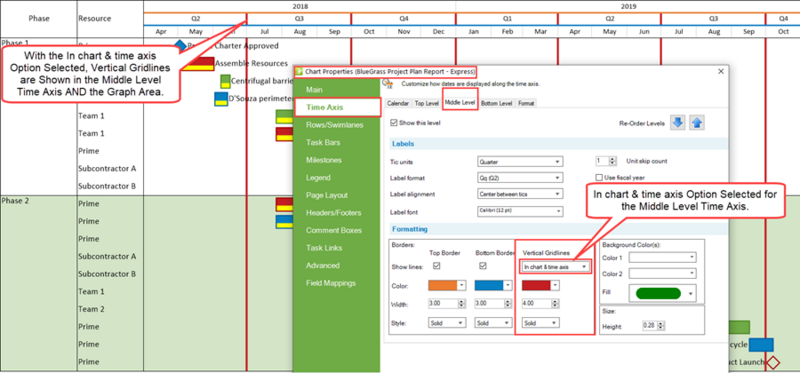Open the Field Mappings section
Image resolution: width=800 pixels, height=373 pixels.
(331, 283)
